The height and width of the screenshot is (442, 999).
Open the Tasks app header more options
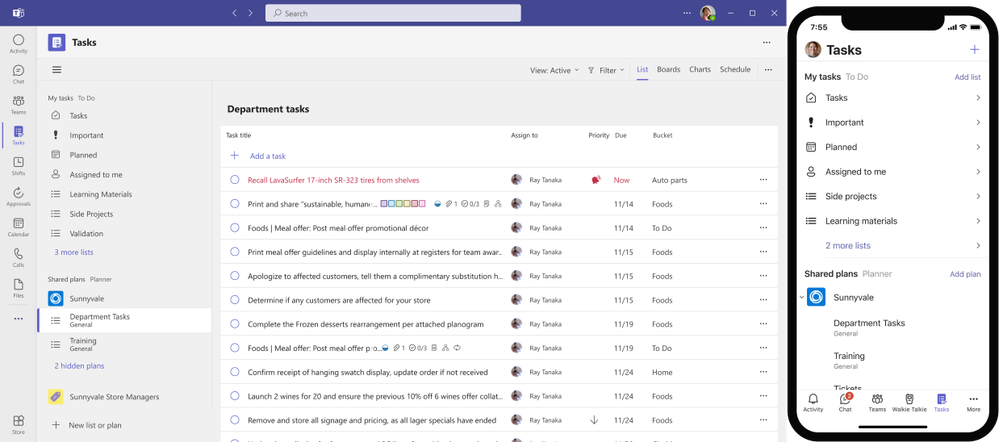click(766, 43)
